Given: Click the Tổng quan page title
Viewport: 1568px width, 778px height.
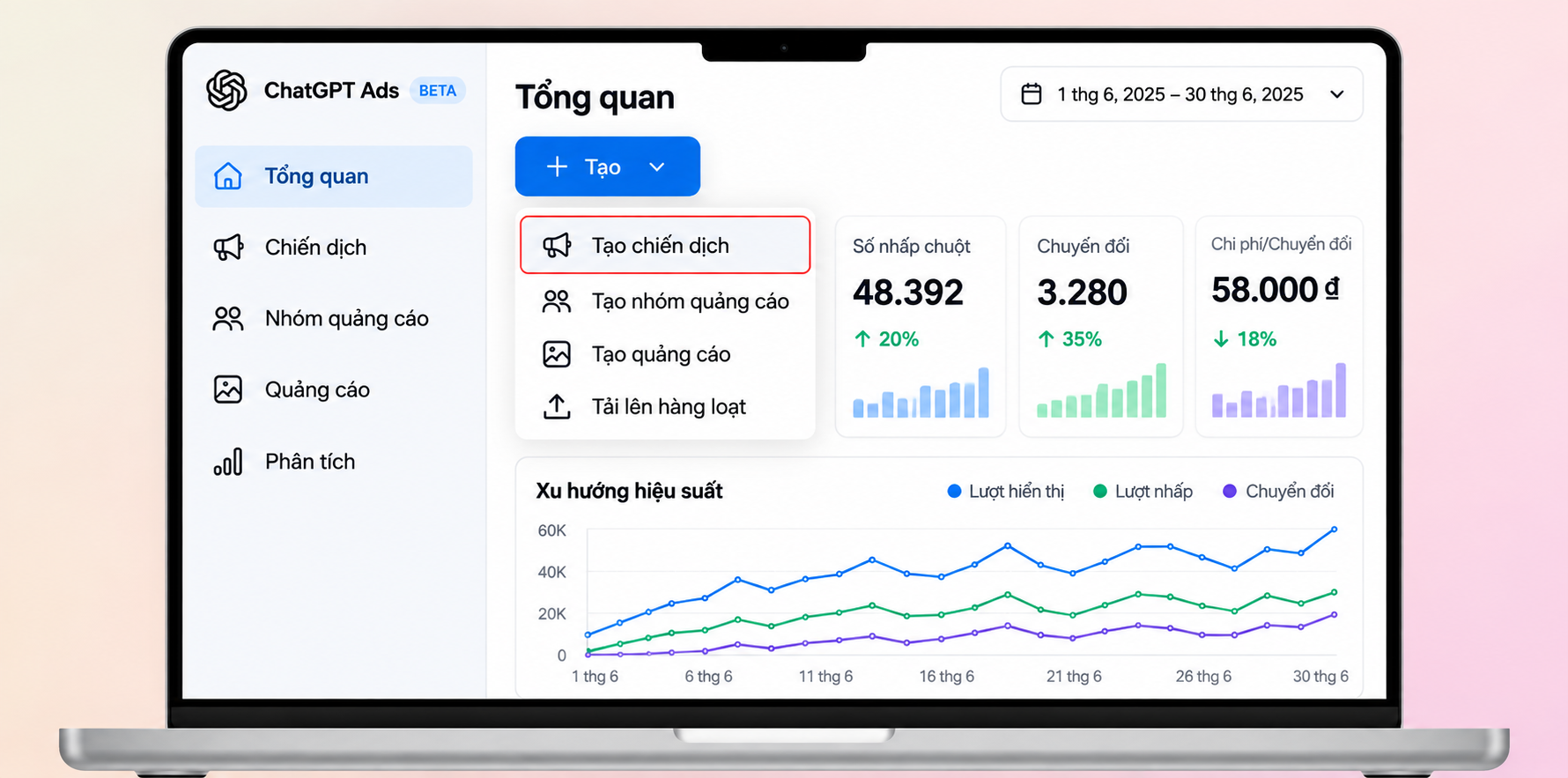Looking at the screenshot, I should click(x=595, y=97).
